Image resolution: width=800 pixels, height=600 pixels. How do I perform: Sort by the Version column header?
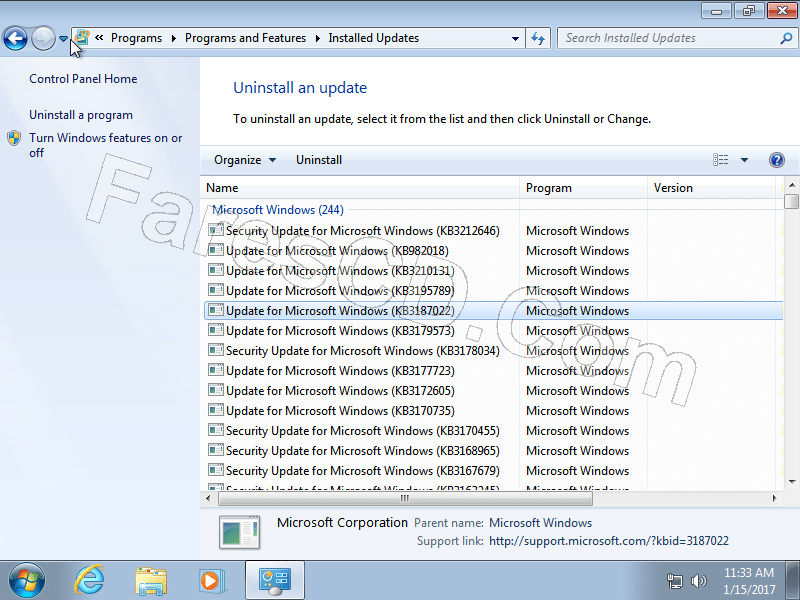click(x=712, y=188)
